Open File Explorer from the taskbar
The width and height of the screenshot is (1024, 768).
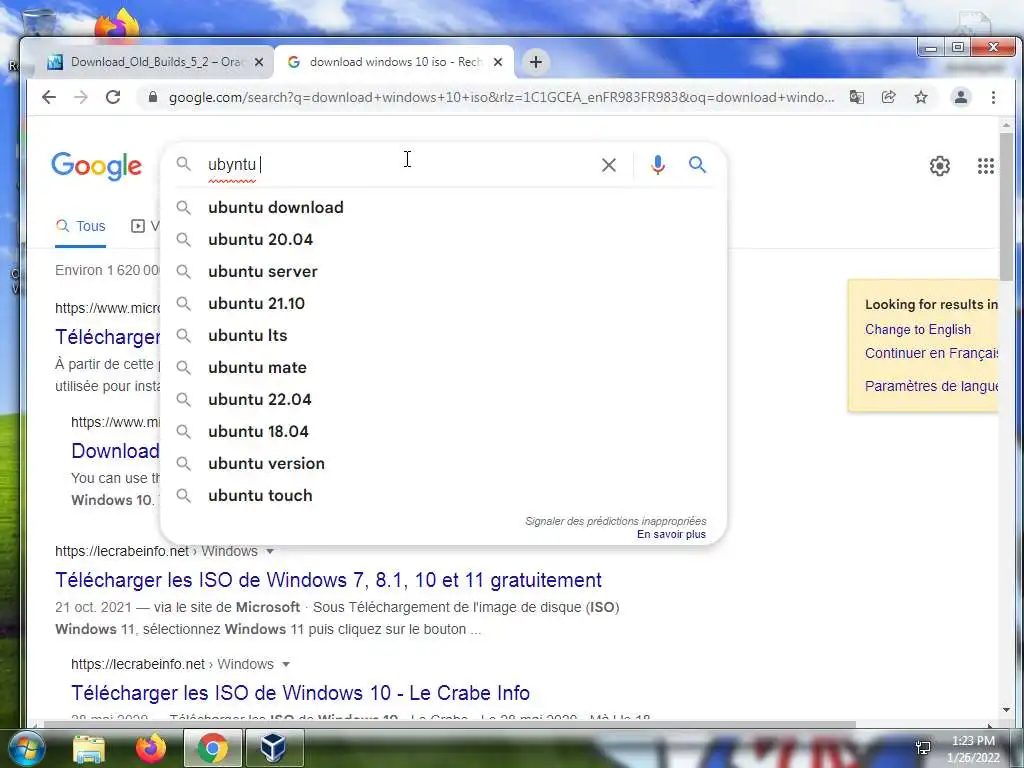(88, 748)
